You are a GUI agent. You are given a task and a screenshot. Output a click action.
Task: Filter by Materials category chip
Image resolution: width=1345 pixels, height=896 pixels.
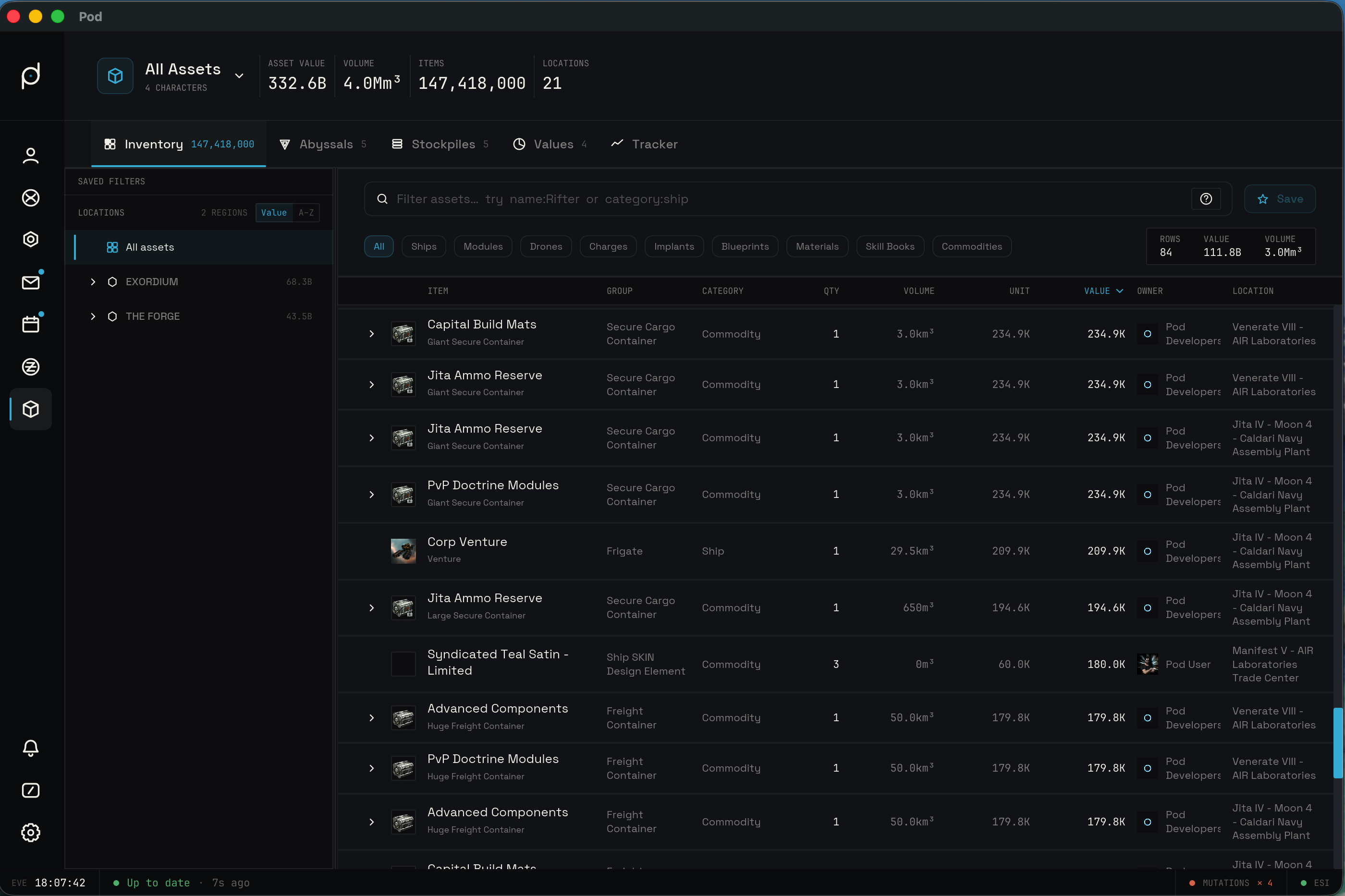pos(817,246)
